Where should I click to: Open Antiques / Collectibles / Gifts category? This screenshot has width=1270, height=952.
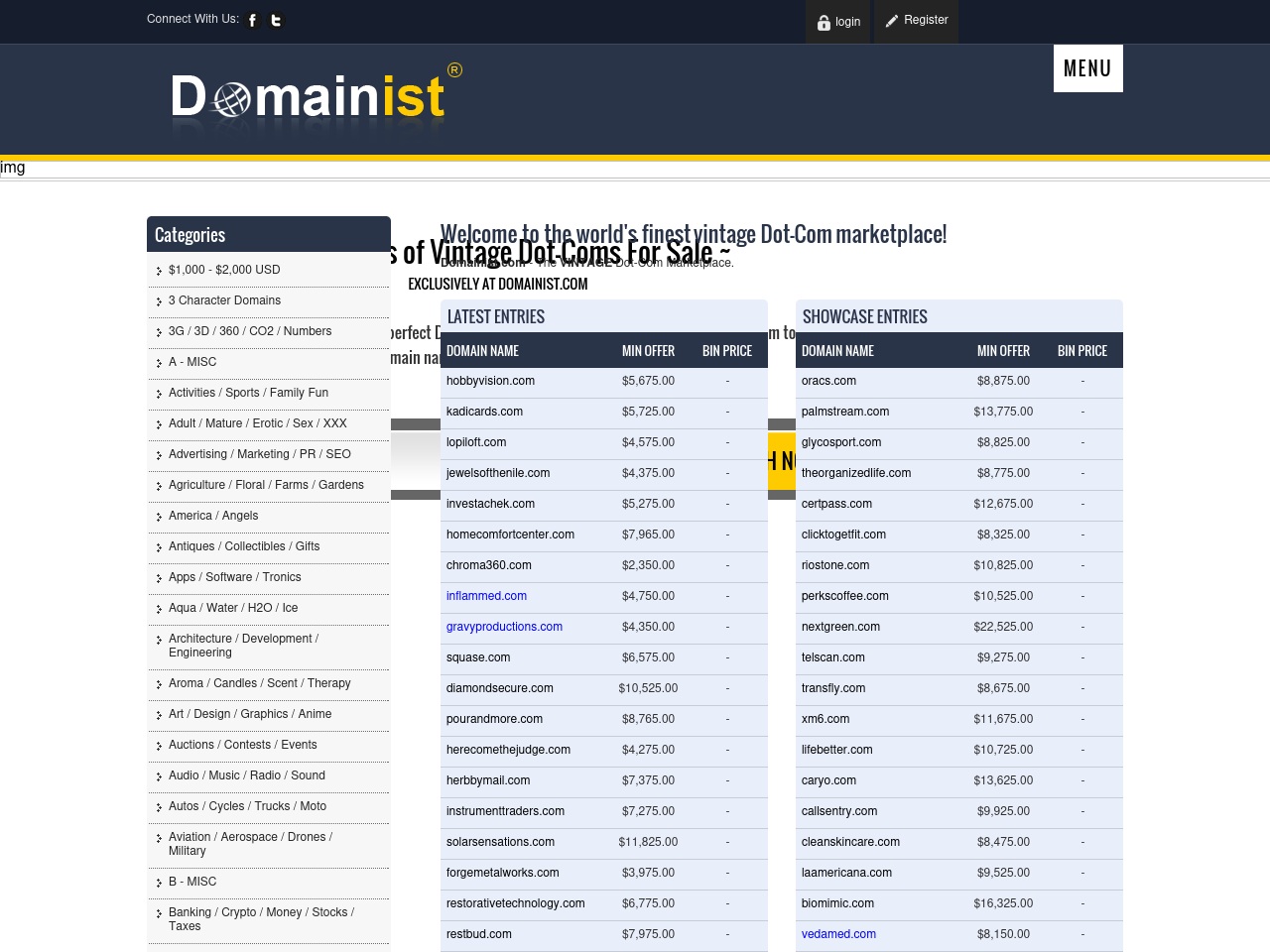tap(244, 546)
